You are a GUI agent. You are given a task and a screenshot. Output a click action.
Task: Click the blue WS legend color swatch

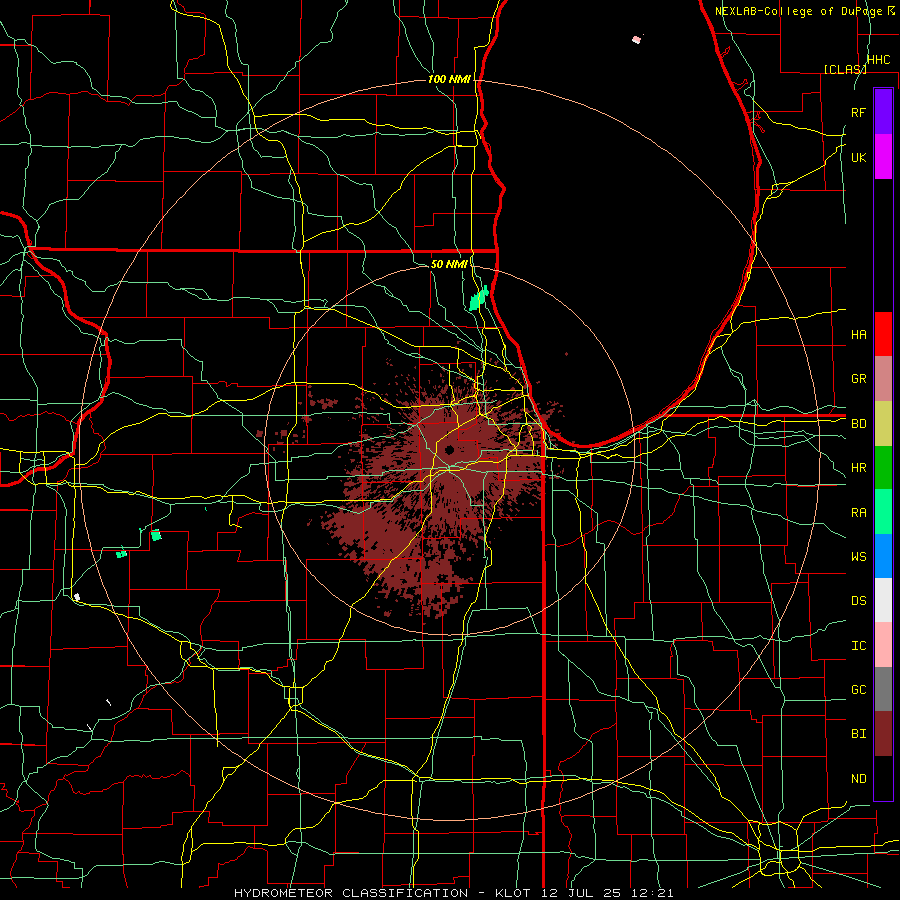883,556
